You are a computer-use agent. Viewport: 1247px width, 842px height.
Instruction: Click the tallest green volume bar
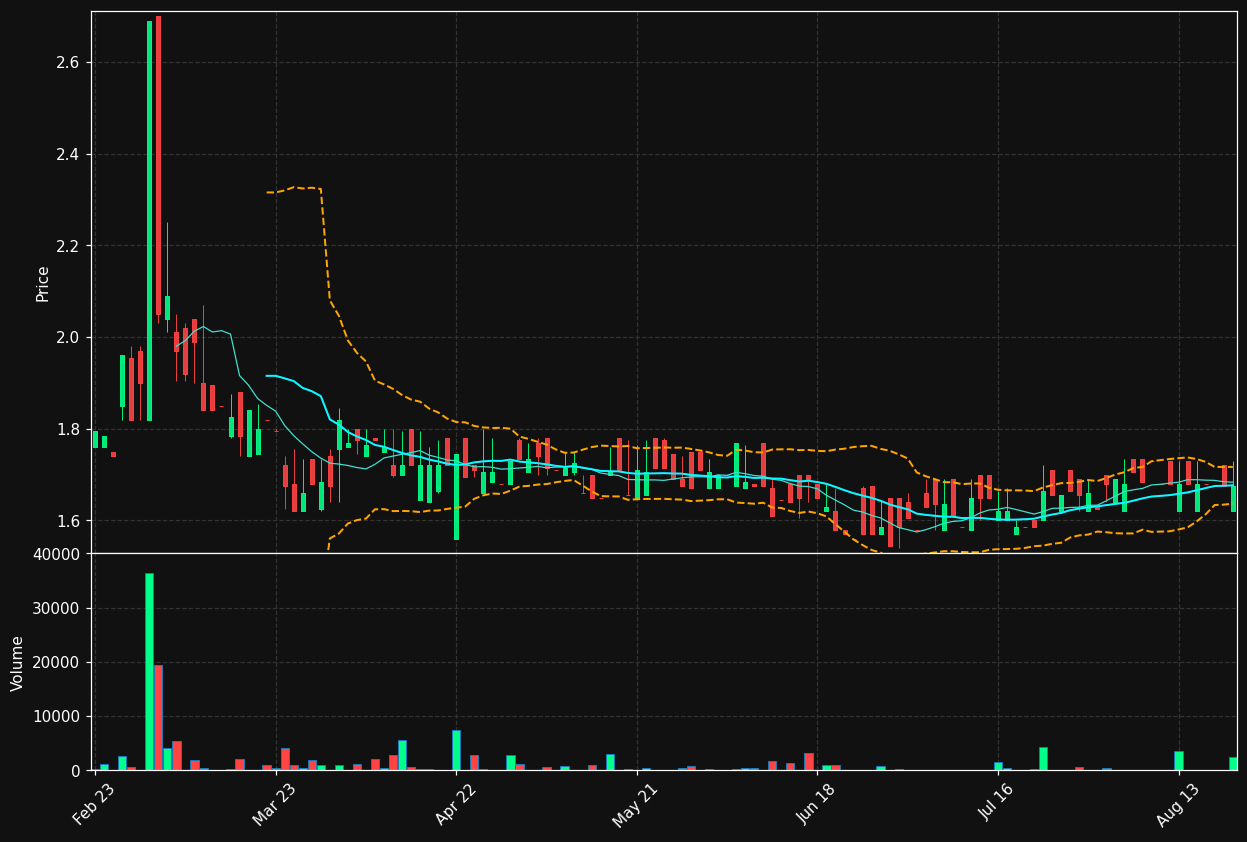(x=149, y=672)
